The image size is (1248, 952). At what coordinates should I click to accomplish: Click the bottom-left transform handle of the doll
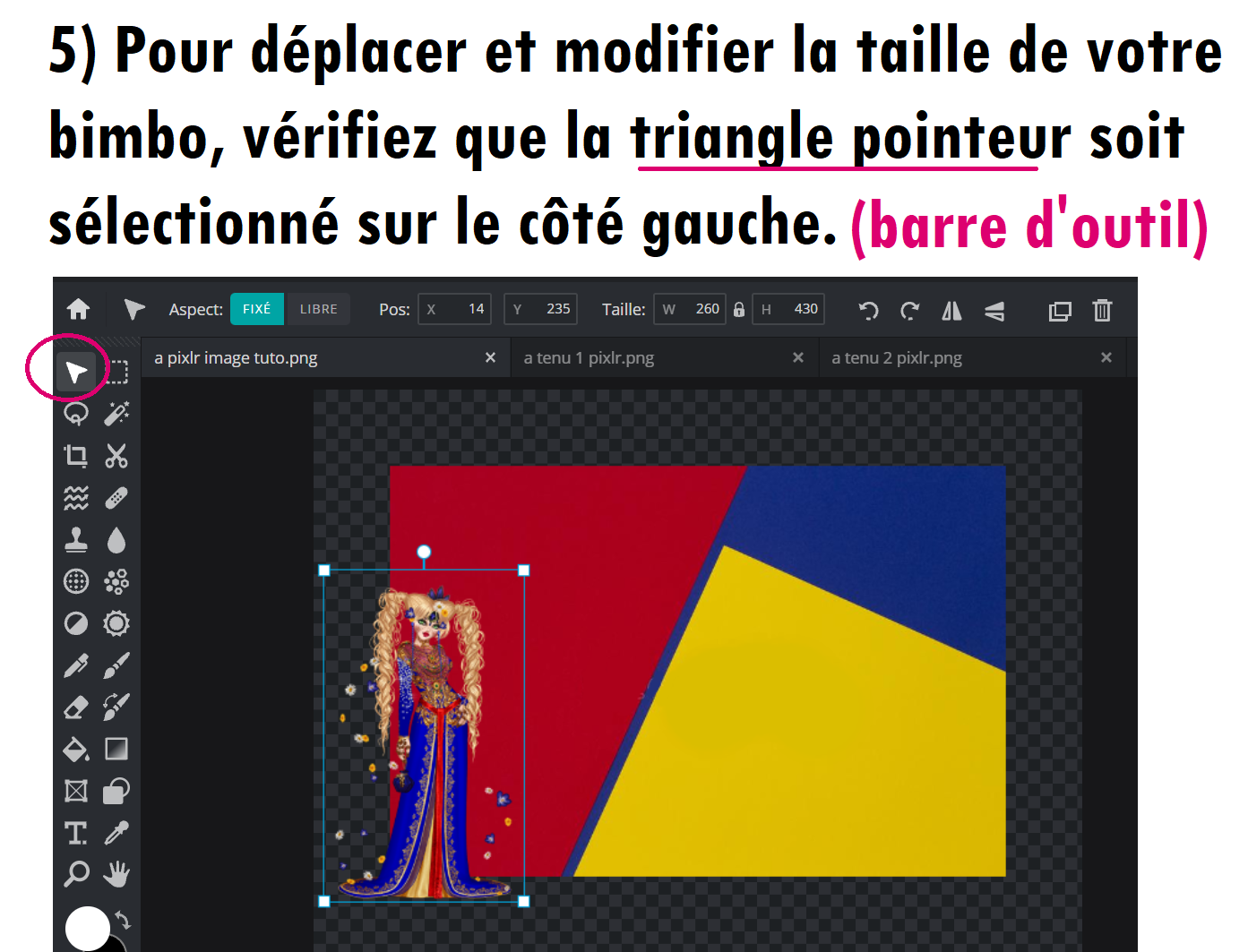324,902
